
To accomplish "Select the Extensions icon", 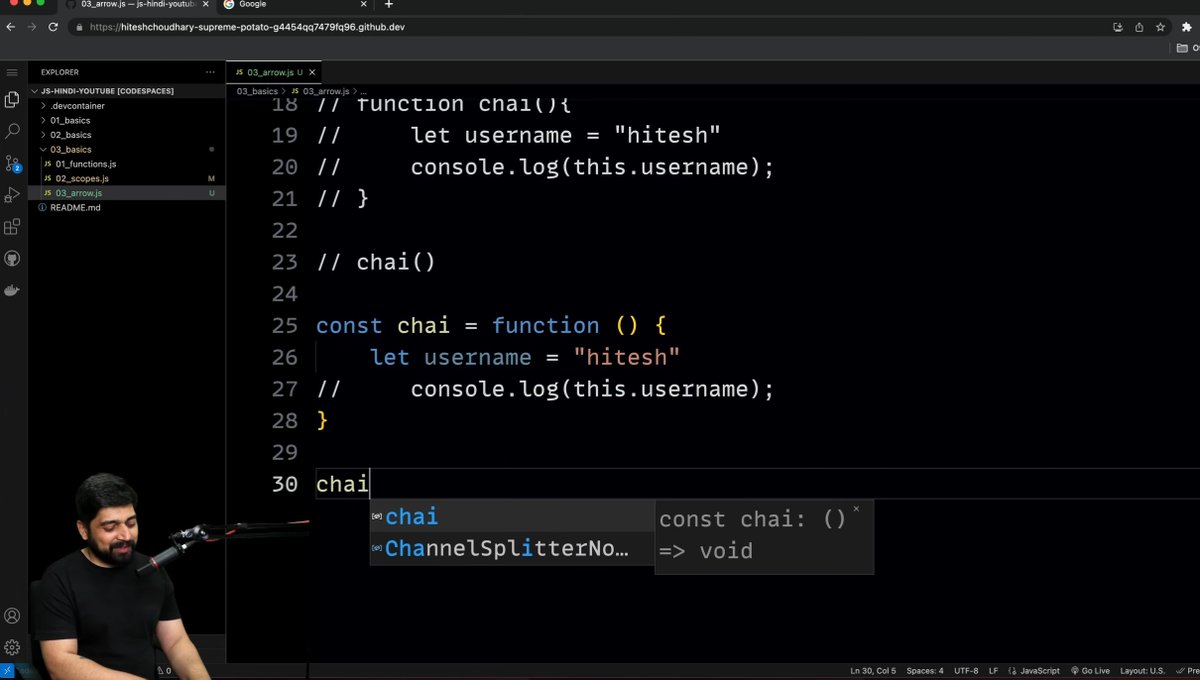I will [12, 227].
